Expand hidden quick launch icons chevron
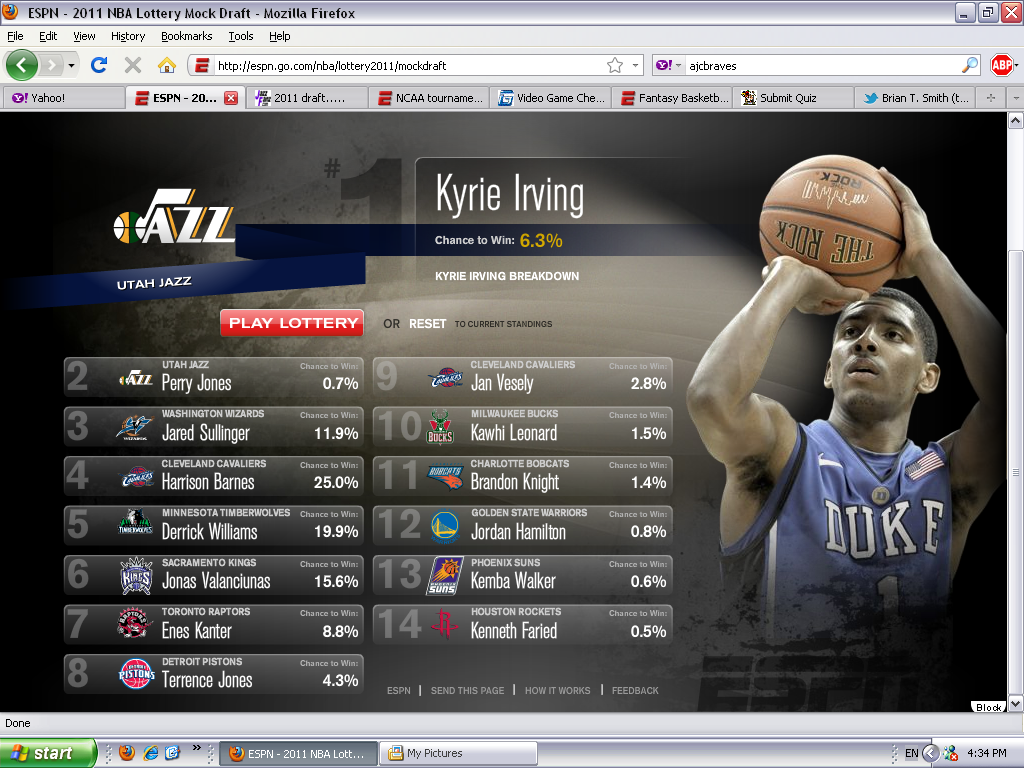The image size is (1024, 768). pos(197,748)
